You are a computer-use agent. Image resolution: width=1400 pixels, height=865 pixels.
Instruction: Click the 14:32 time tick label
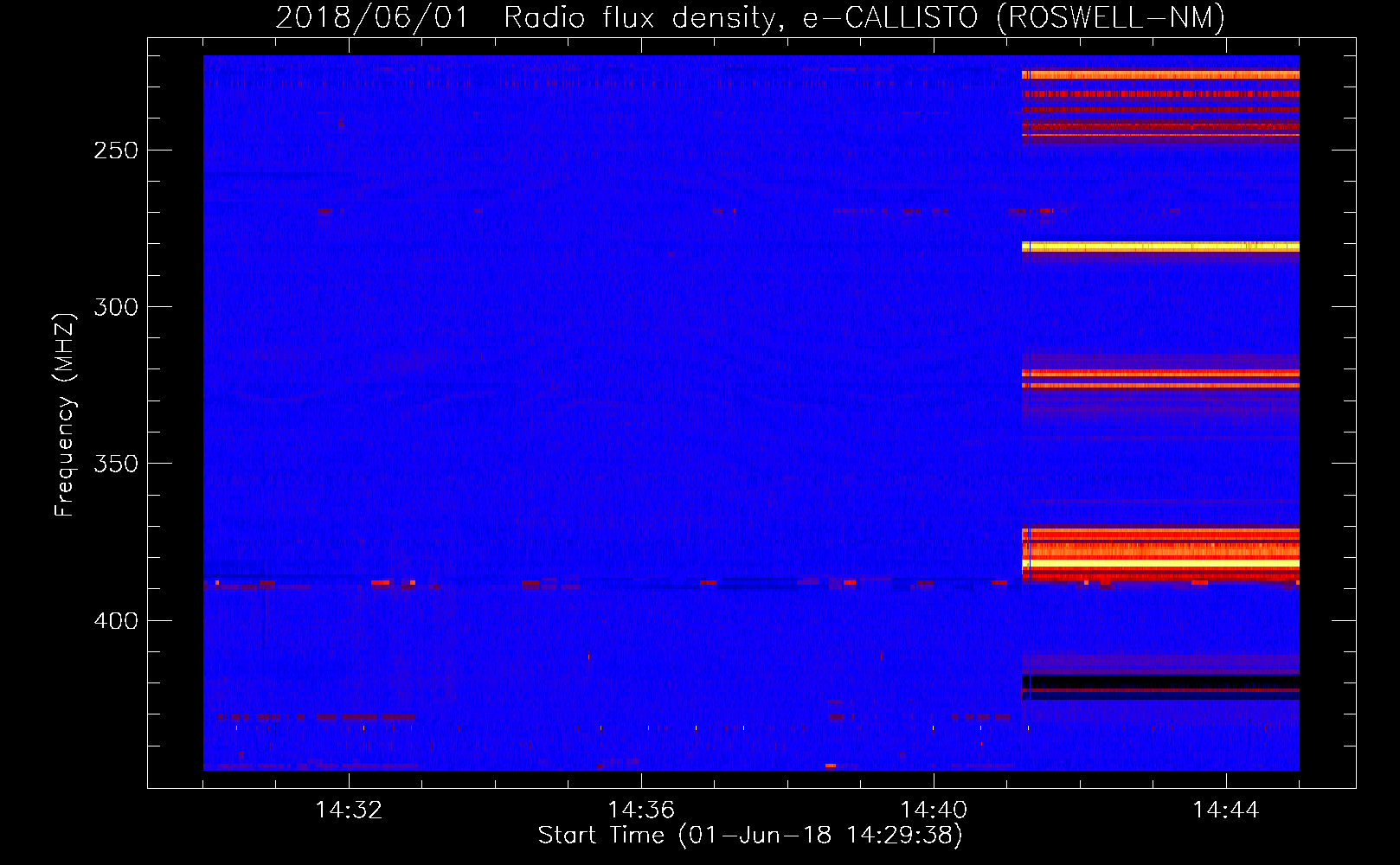click(x=349, y=811)
